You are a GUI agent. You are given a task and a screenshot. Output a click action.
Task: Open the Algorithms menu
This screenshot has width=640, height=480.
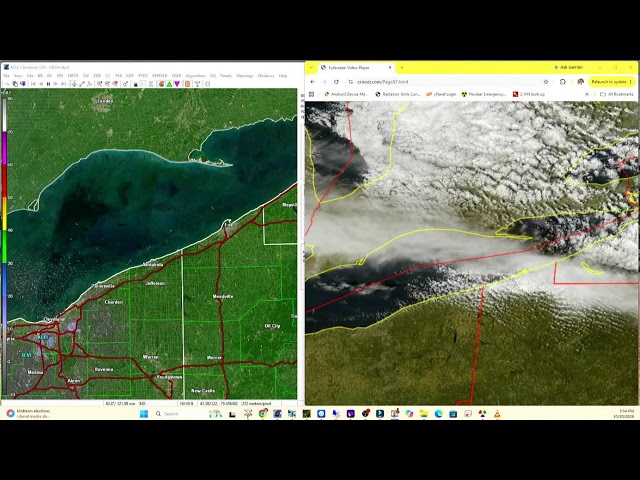pyautogui.click(x=196, y=76)
